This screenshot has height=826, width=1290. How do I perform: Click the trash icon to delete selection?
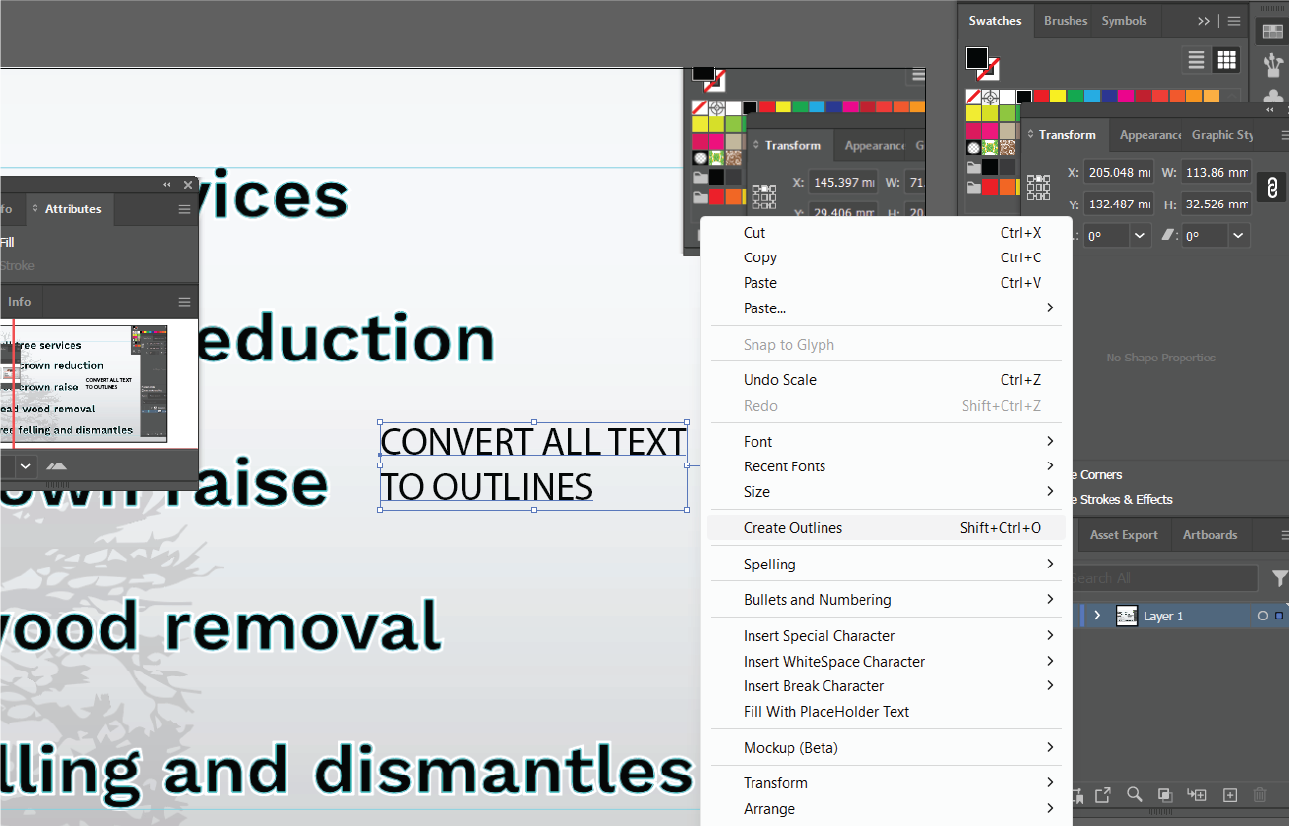1260,794
